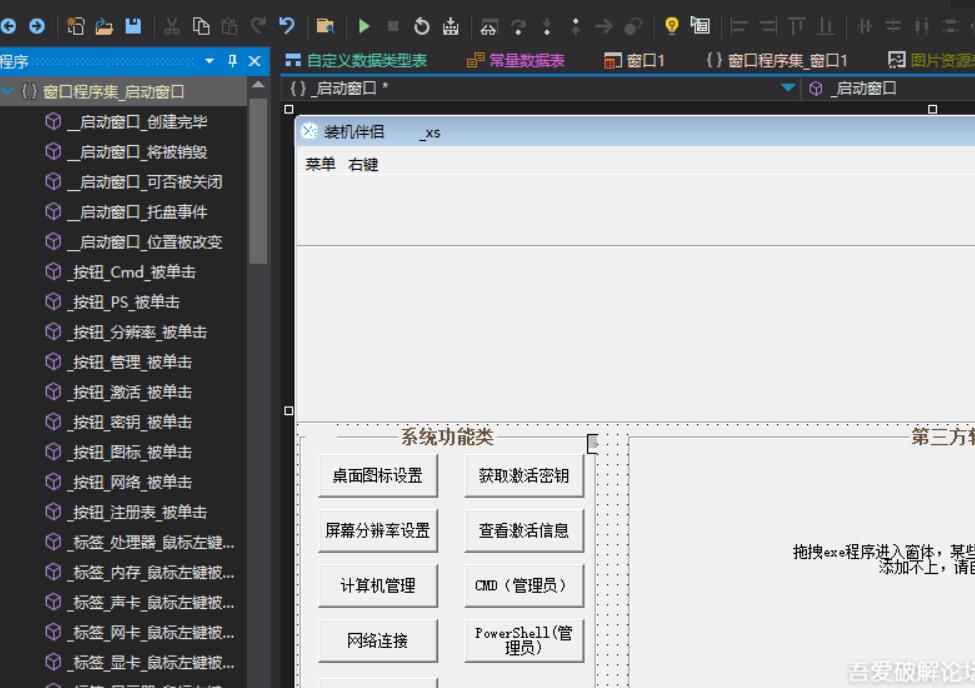Click the flagged window preview icon

pyautogui.click(x=700, y=26)
